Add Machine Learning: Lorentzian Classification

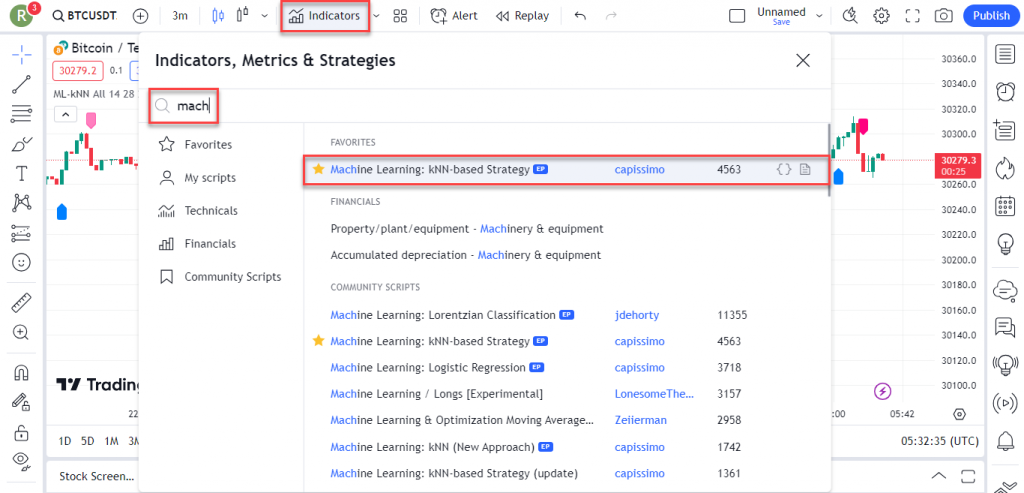tap(443, 315)
